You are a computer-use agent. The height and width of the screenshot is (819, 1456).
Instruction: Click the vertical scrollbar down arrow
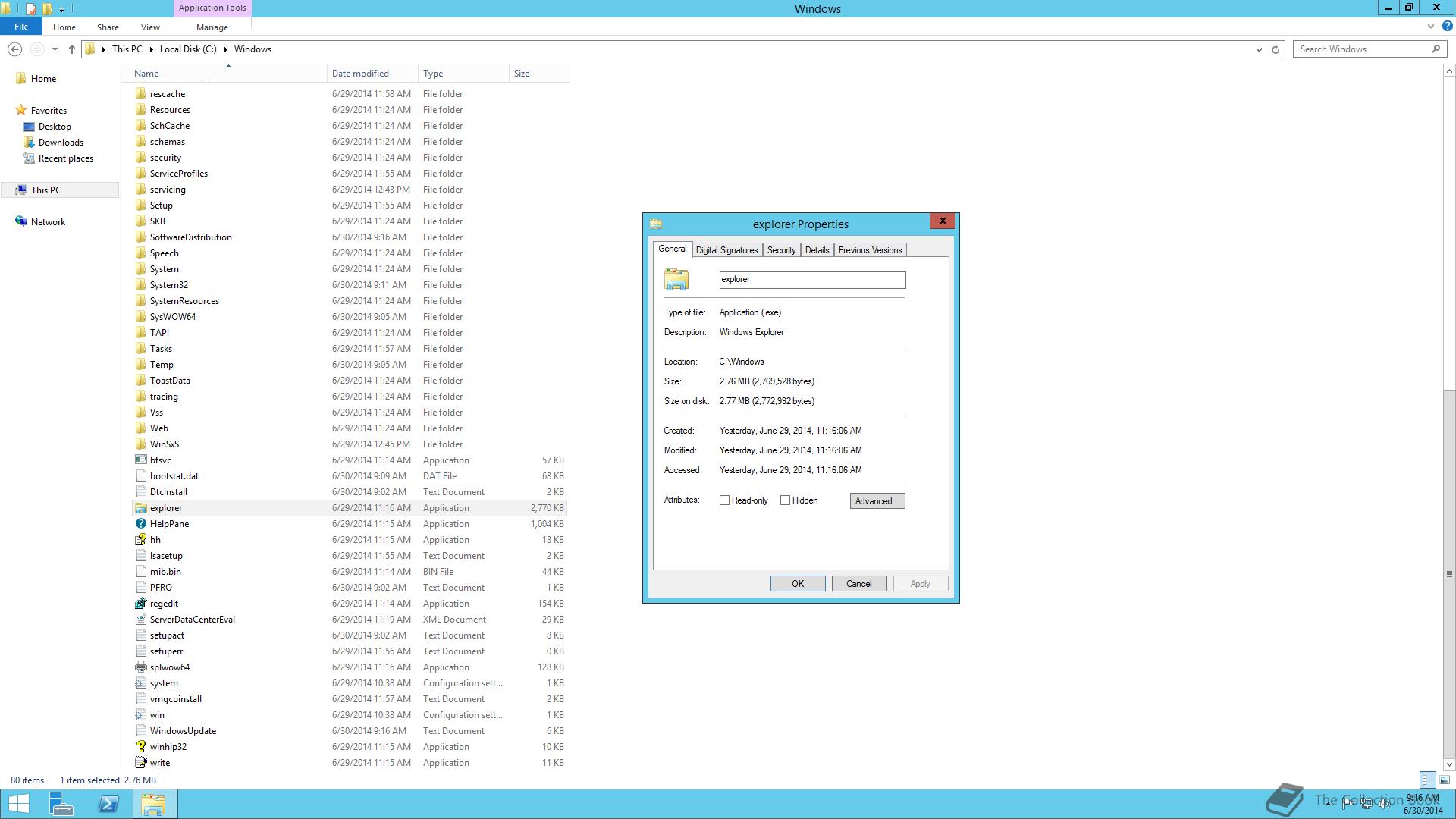point(1449,764)
